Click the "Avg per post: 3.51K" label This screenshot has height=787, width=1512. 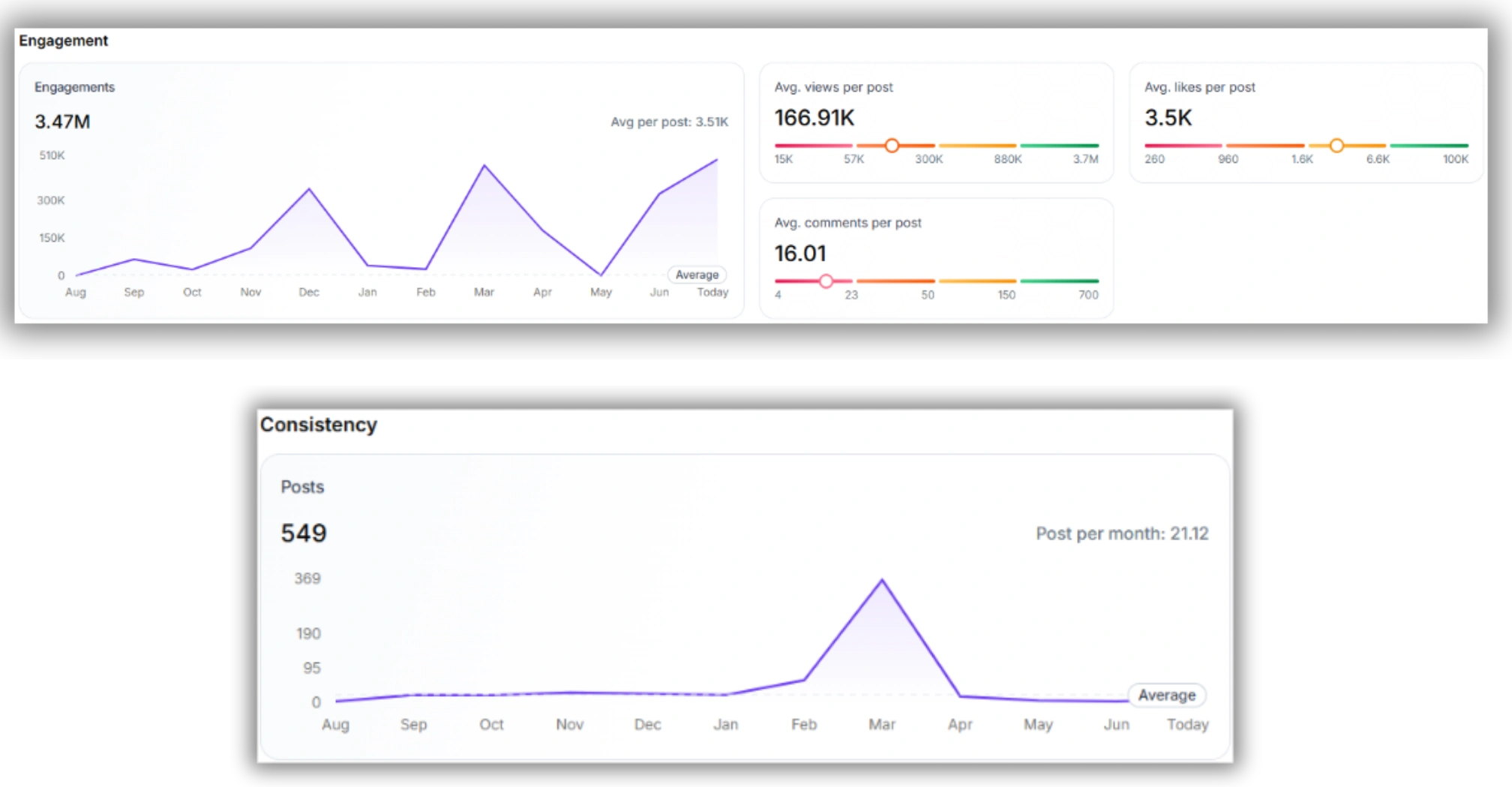tap(669, 122)
